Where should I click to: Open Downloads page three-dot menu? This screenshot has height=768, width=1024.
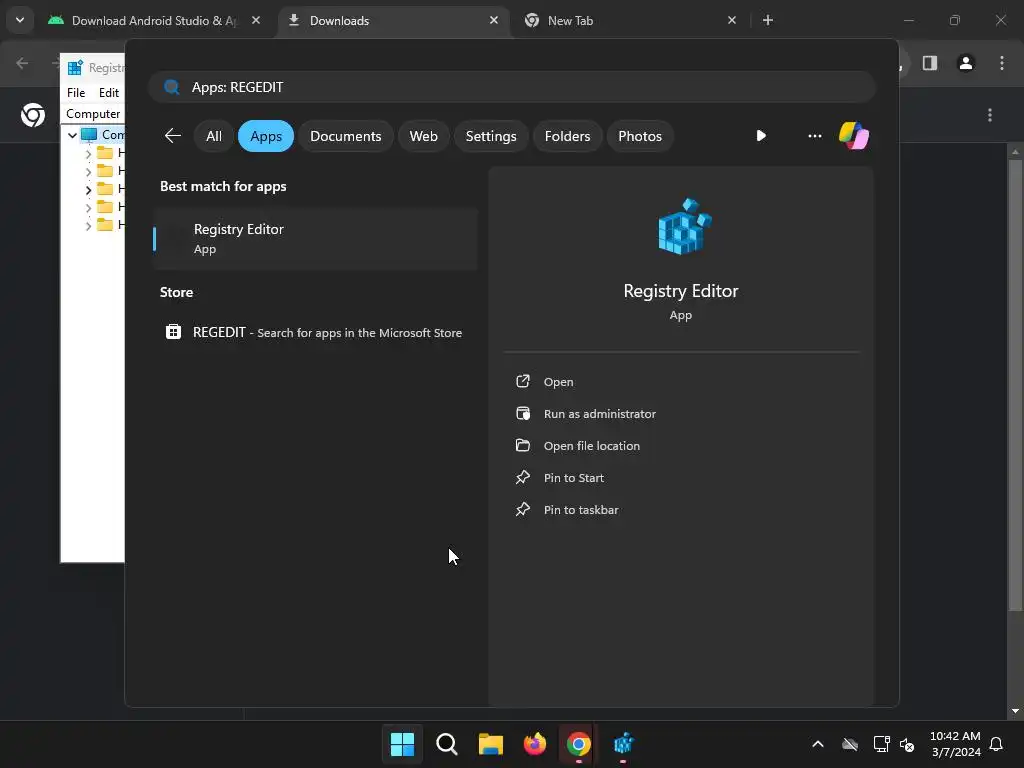pos(990,115)
